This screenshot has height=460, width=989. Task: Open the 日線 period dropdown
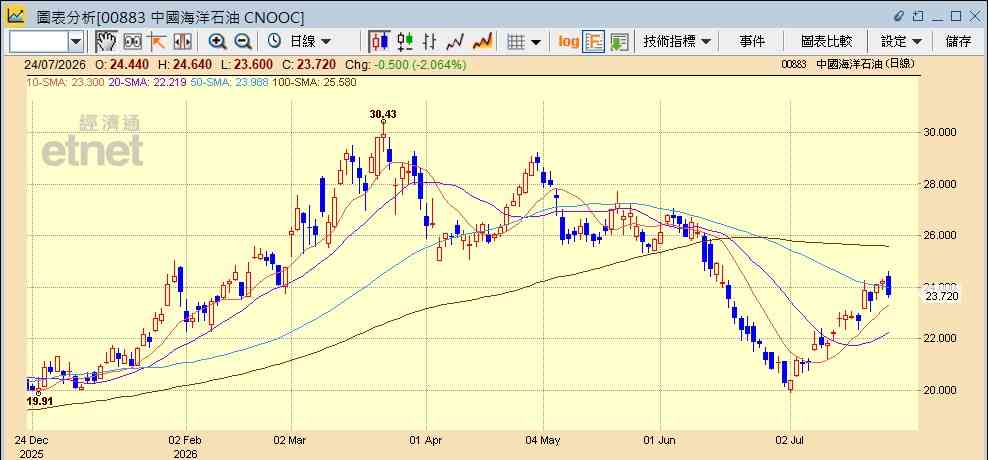click(x=300, y=42)
